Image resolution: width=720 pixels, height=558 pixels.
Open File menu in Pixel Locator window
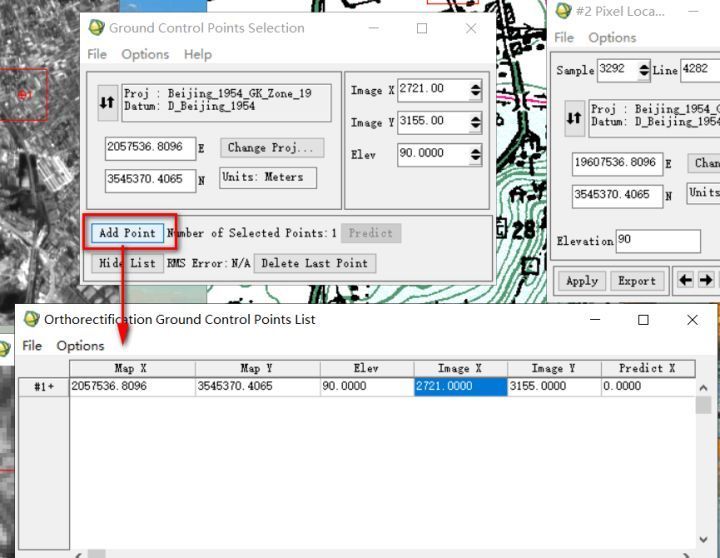pos(564,38)
